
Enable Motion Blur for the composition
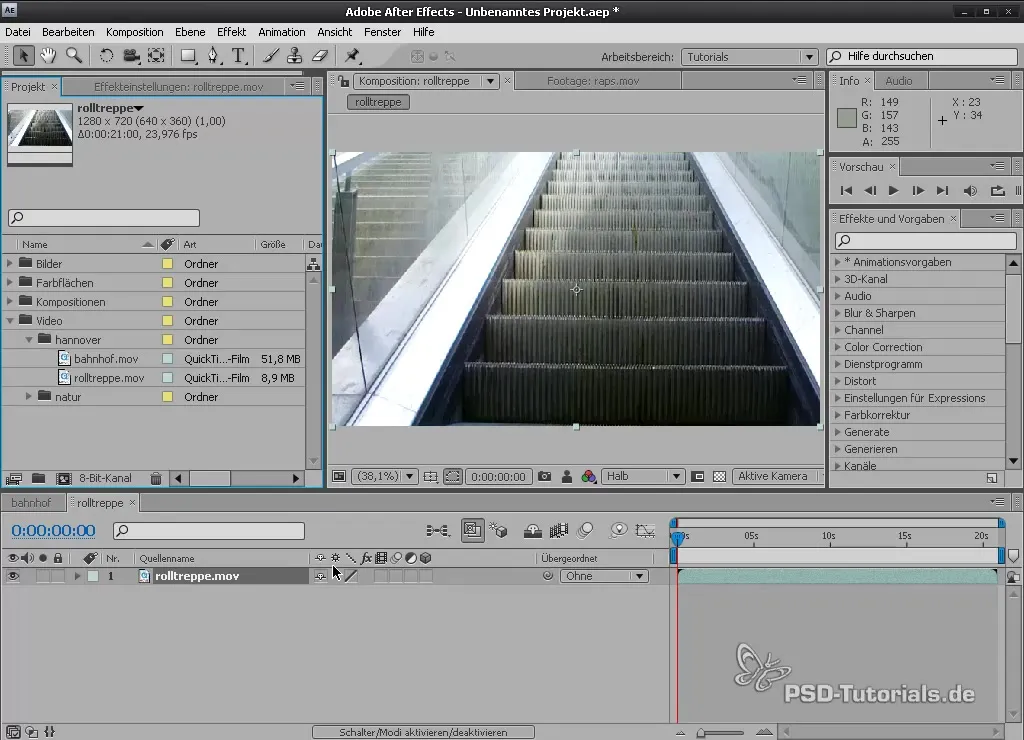coord(585,531)
